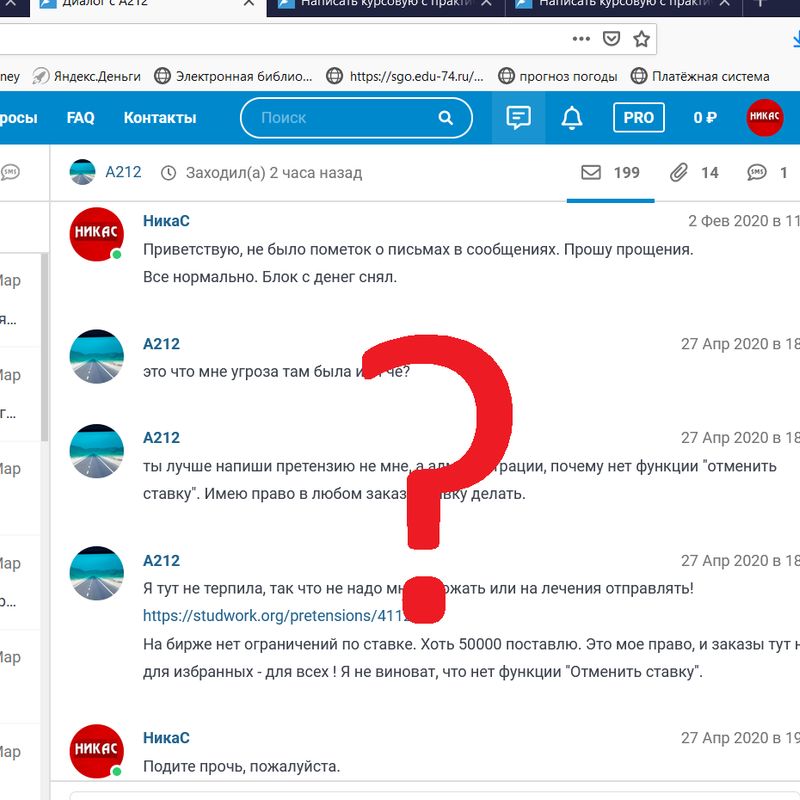Open the FAQ menu item
Image resolution: width=800 pixels, height=800 pixels.
tap(80, 118)
